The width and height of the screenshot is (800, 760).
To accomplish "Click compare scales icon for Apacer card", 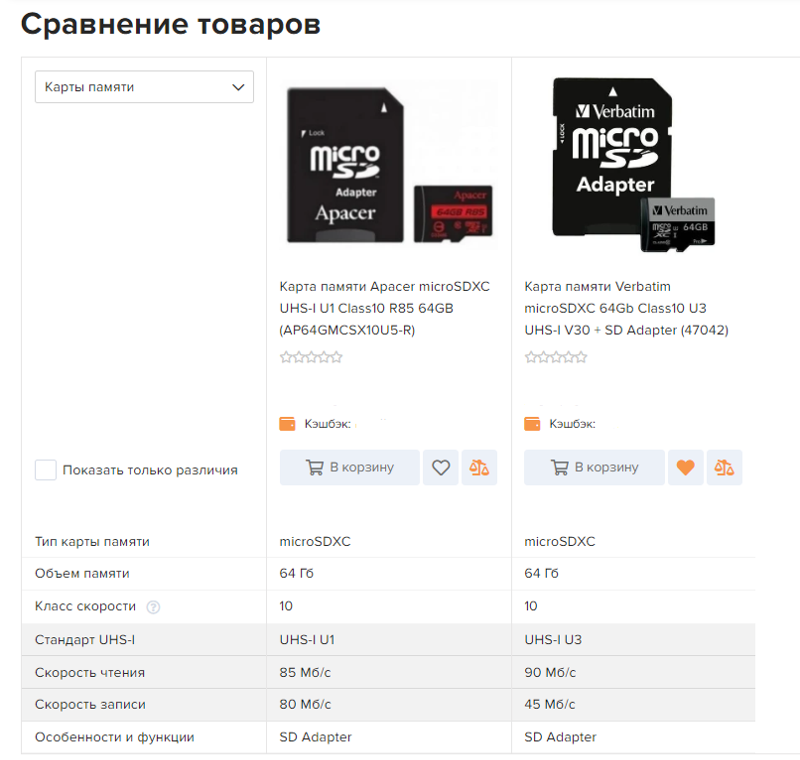I will pyautogui.click(x=479, y=467).
